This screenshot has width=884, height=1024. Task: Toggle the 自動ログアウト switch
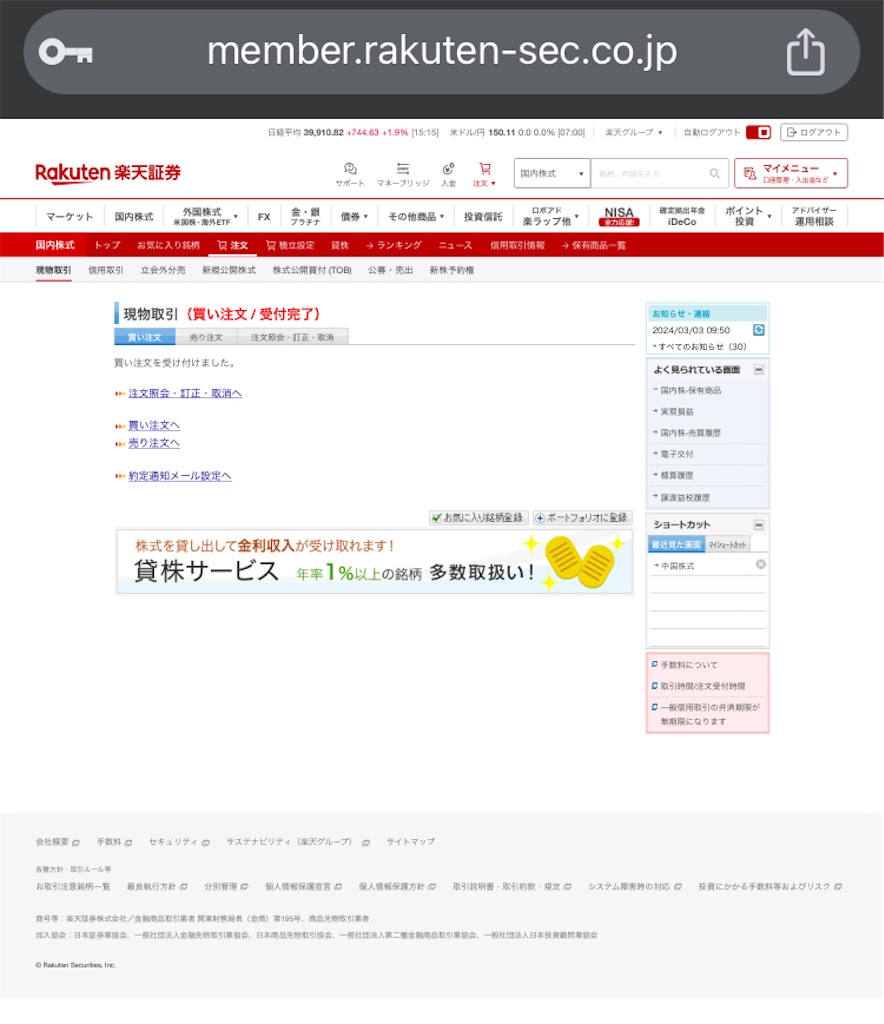[761, 132]
